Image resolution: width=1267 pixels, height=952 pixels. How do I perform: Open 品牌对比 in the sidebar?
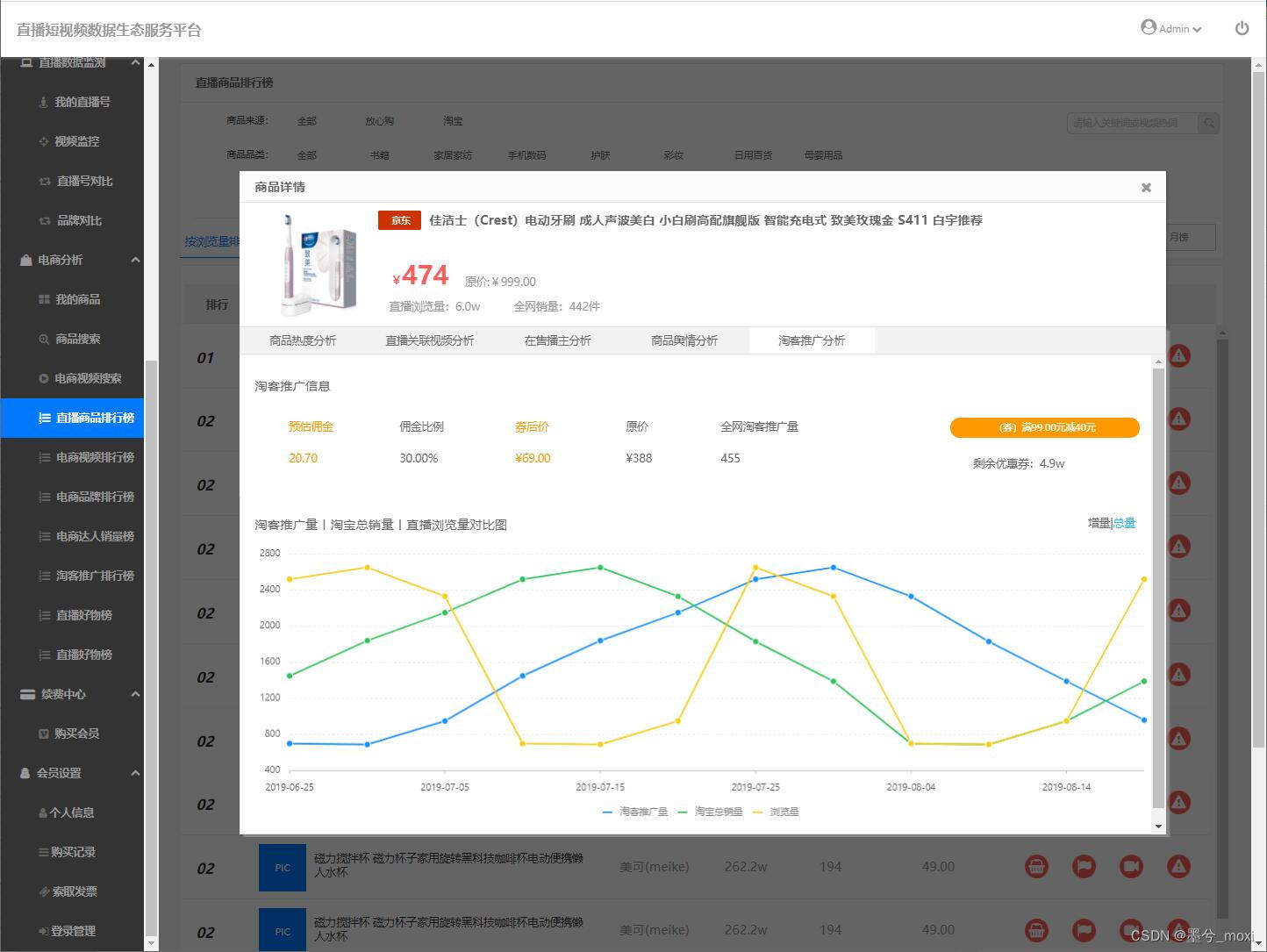[72, 220]
